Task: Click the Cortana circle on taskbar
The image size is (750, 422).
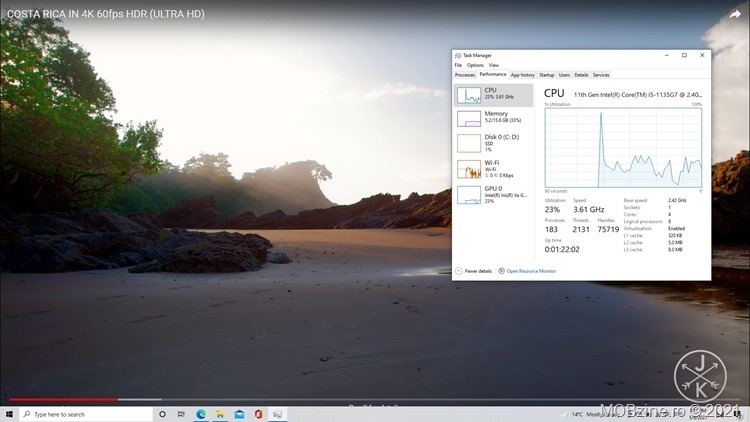Action: coord(162,414)
